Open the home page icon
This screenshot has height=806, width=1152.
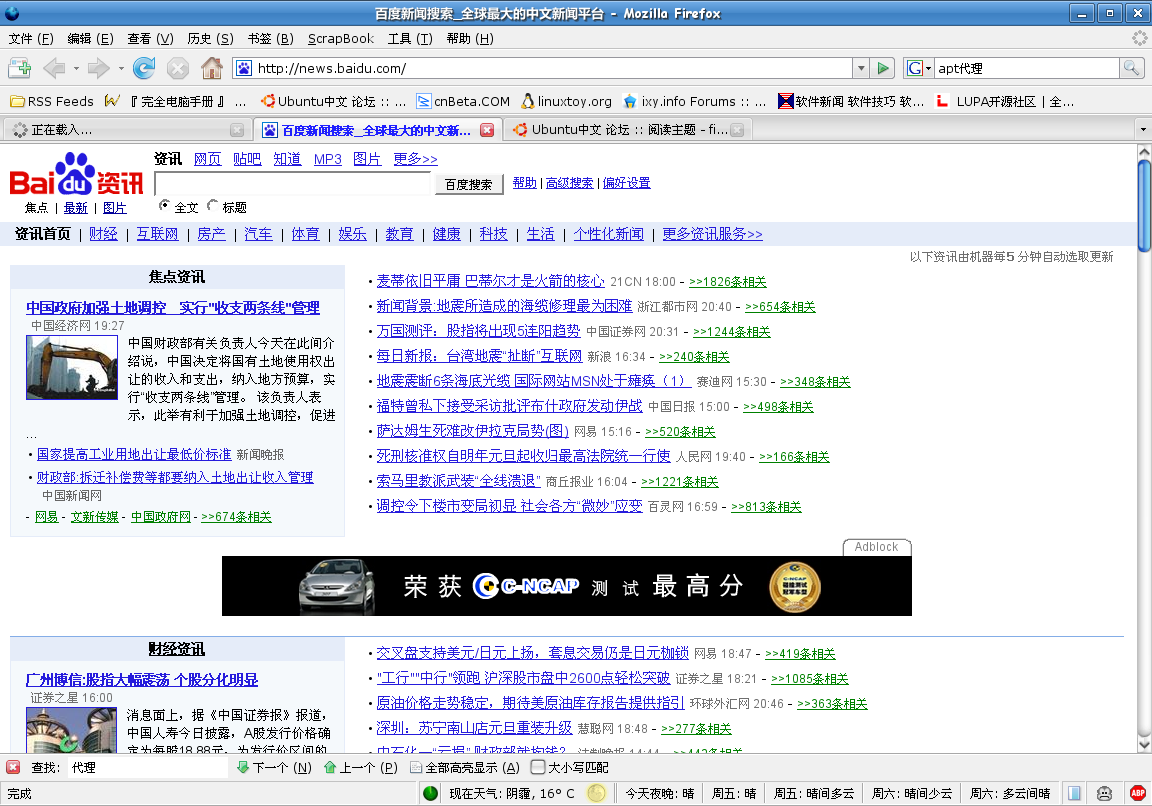(x=212, y=68)
